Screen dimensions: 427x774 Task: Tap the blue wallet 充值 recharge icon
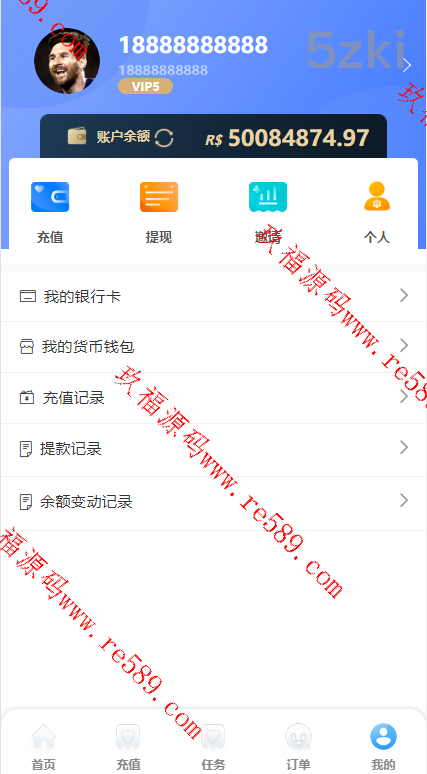[x=50, y=197]
